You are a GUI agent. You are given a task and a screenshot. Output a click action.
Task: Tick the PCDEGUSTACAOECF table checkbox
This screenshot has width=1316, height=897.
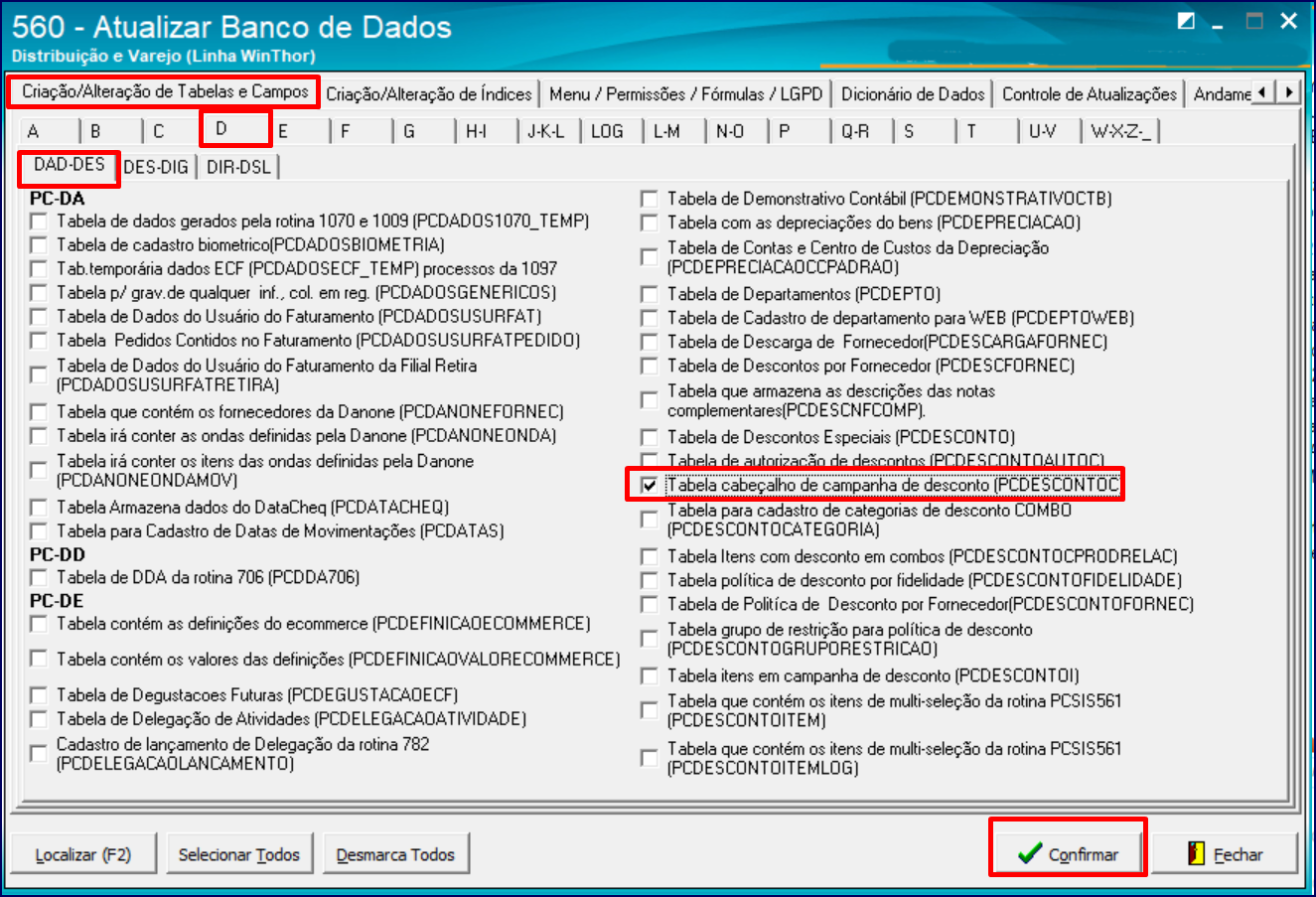click(x=39, y=695)
